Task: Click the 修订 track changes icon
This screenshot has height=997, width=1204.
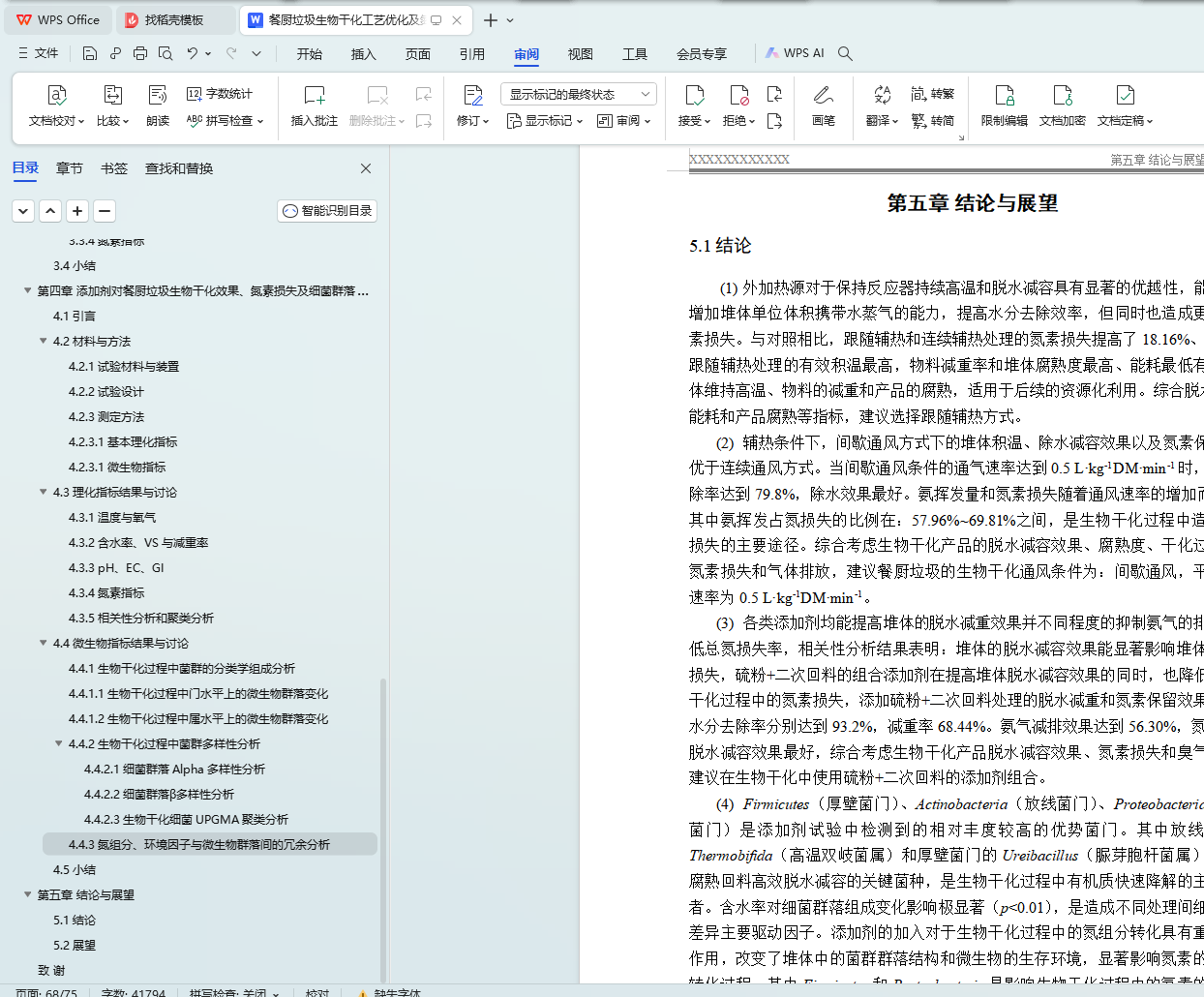Action: pos(472,95)
